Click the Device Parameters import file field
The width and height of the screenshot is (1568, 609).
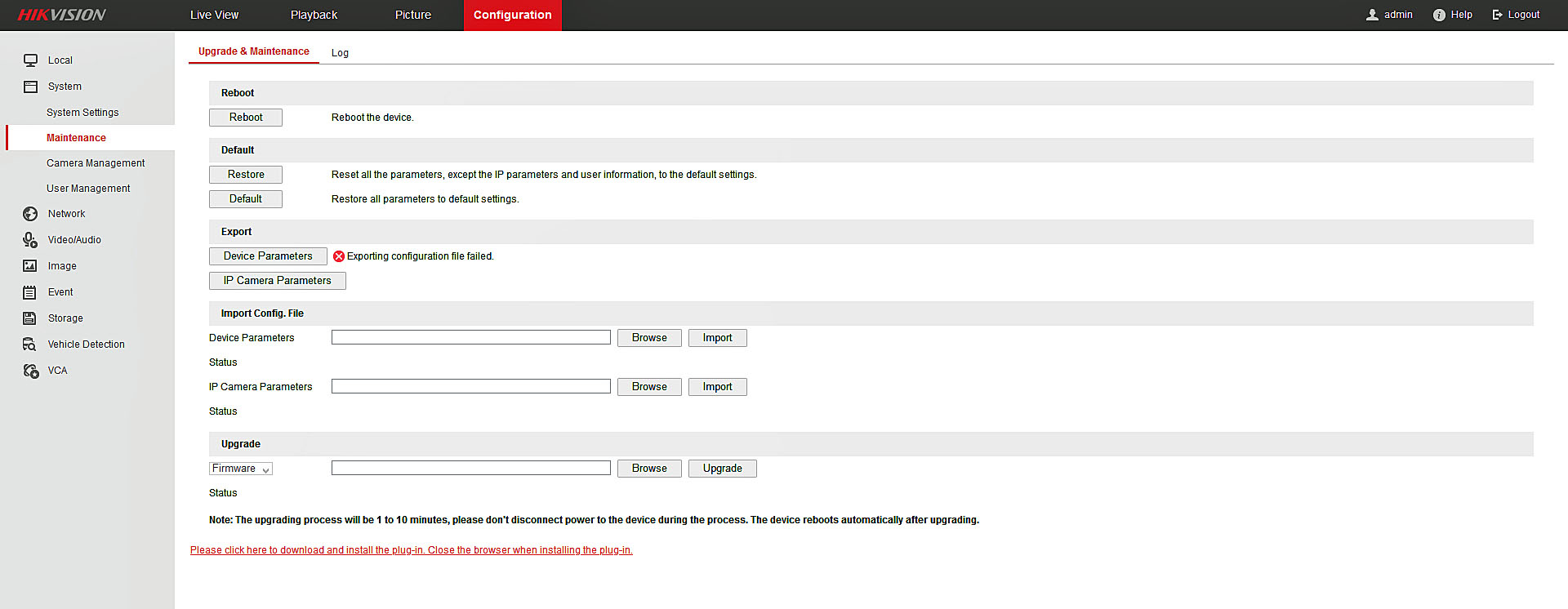470,338
